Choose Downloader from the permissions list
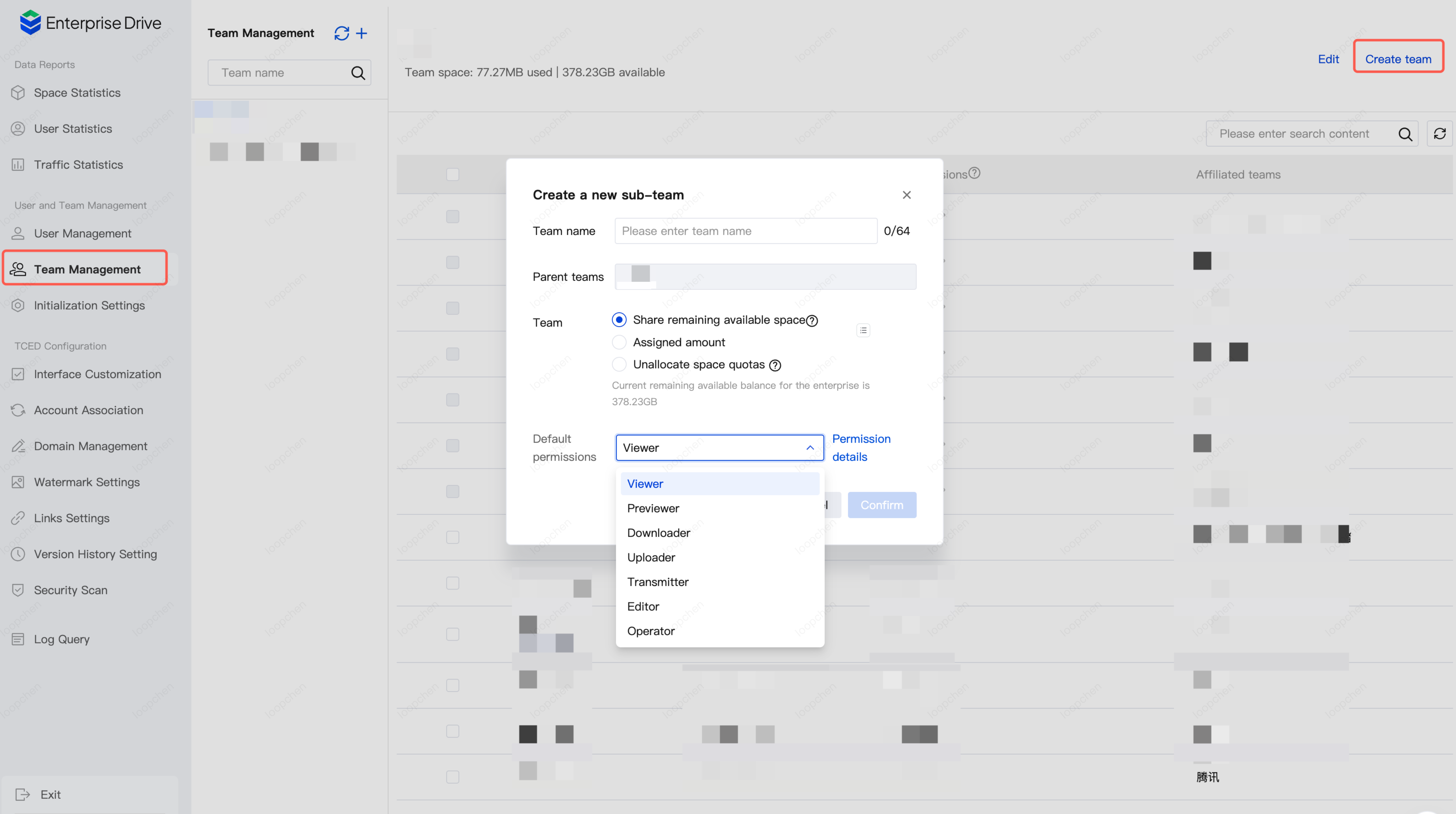This screenshot has width=1456, height=814. (x=659, y=533)
